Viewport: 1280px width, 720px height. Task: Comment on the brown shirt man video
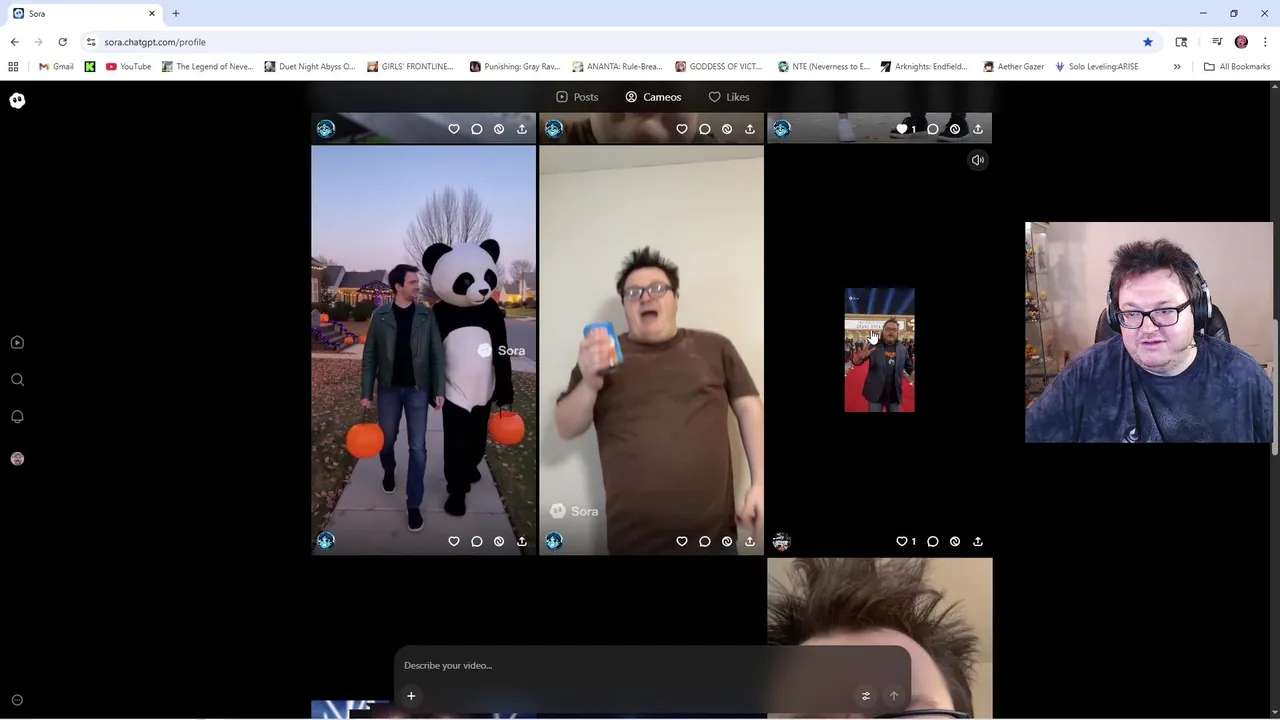705,541
